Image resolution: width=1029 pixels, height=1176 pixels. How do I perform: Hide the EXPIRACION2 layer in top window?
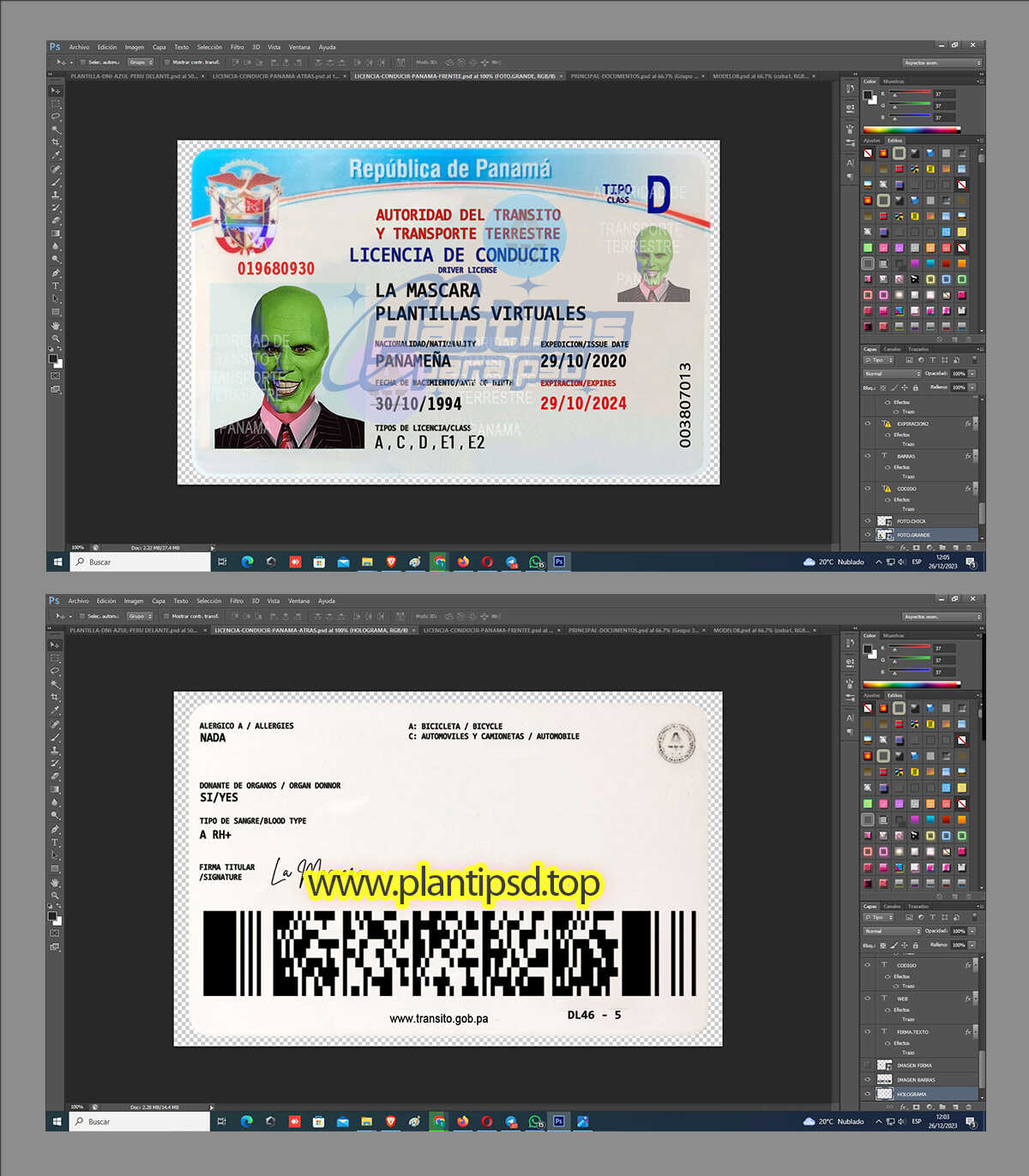pos(868,423)
